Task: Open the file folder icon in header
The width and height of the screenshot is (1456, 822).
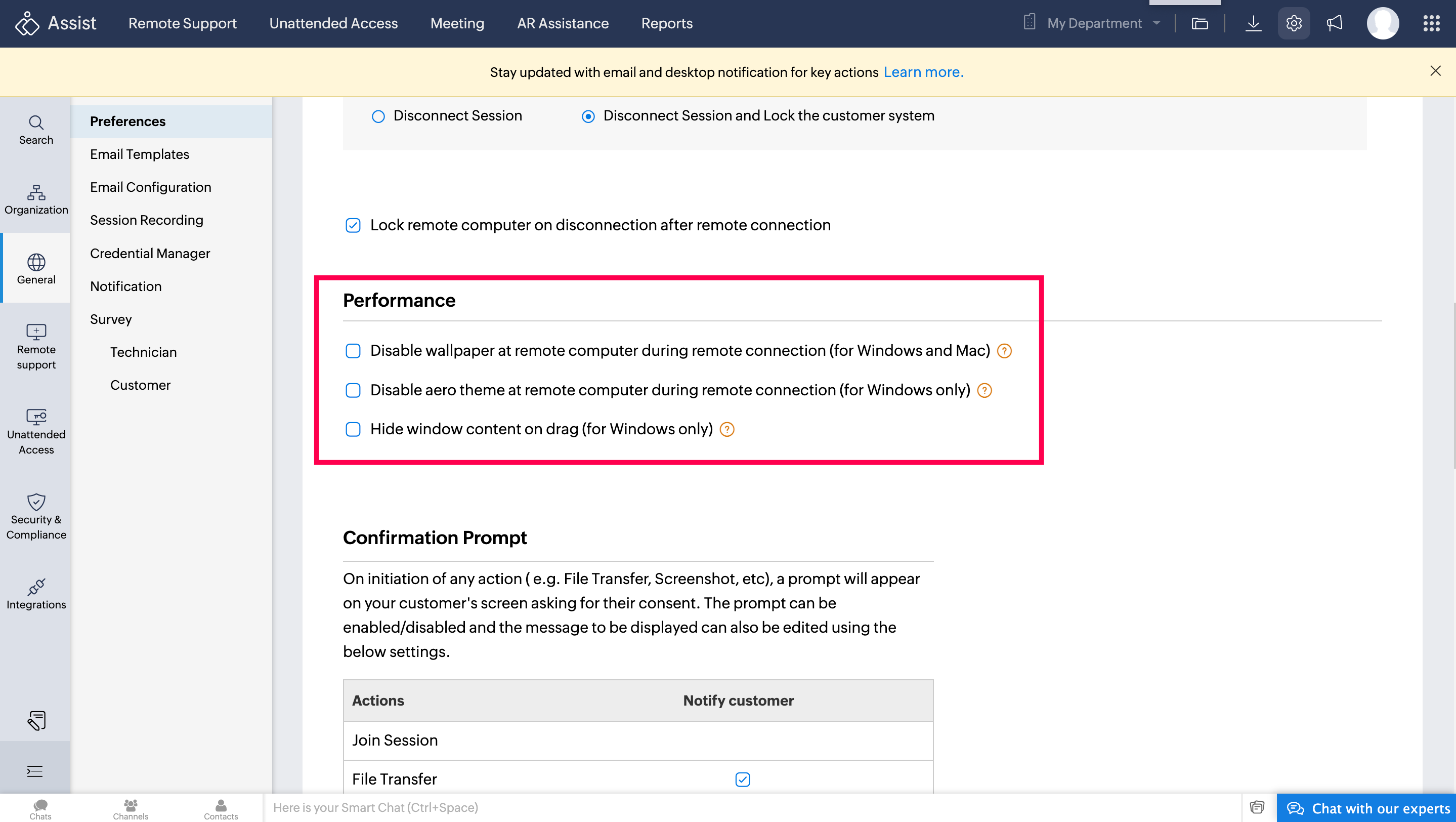Action: (x=1200, y=23)
